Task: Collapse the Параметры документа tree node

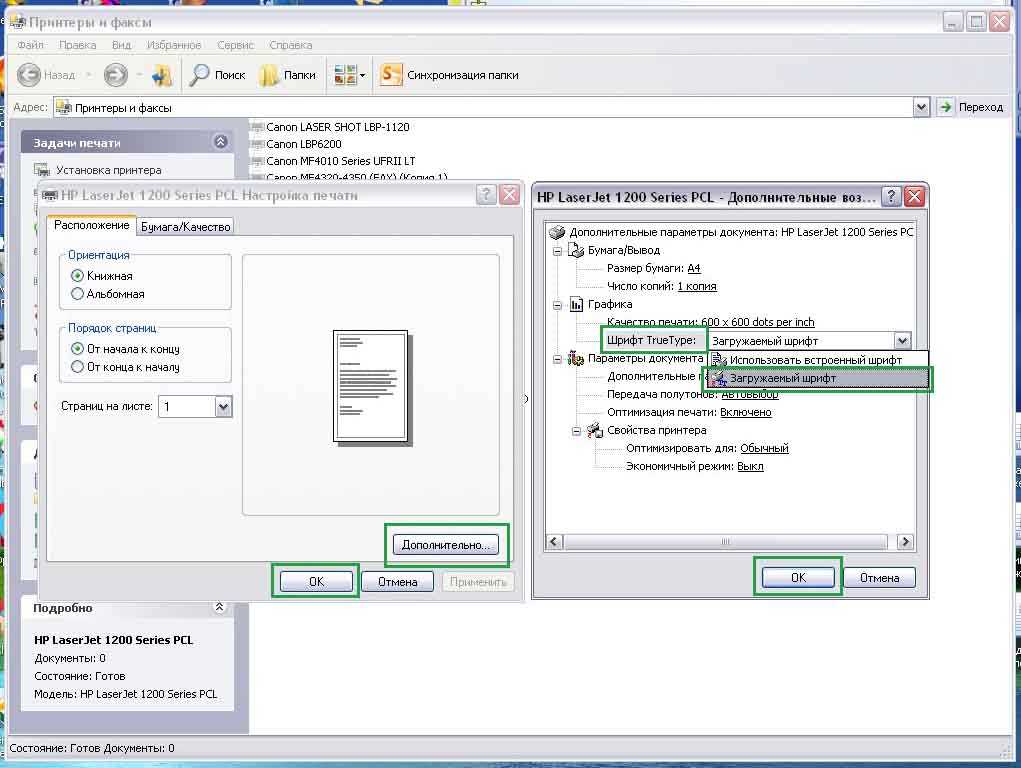Action: 557,359
